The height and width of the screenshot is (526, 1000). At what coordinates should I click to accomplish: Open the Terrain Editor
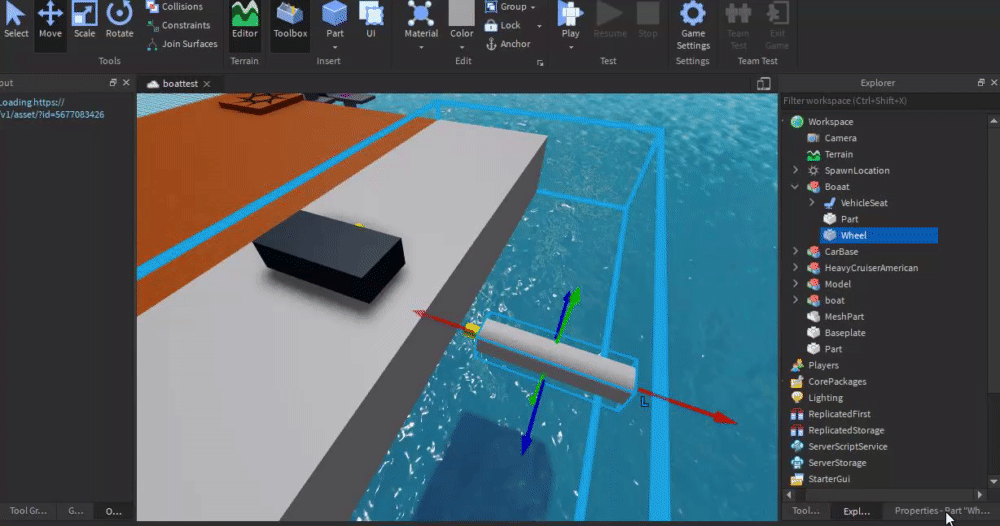244,20
